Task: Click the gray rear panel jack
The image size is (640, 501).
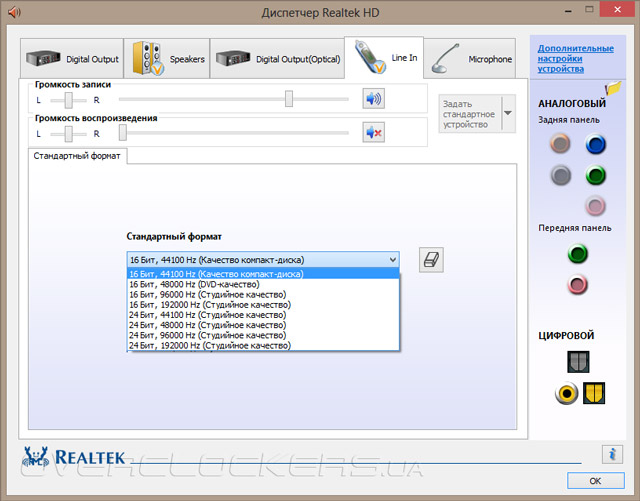Action: (560, 176)
